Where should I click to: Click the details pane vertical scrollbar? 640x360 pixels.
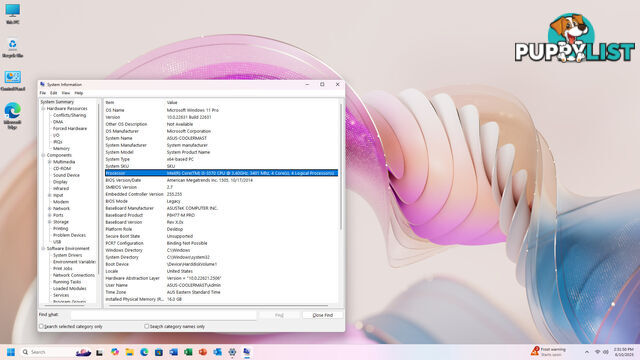[x=341, y=167]
